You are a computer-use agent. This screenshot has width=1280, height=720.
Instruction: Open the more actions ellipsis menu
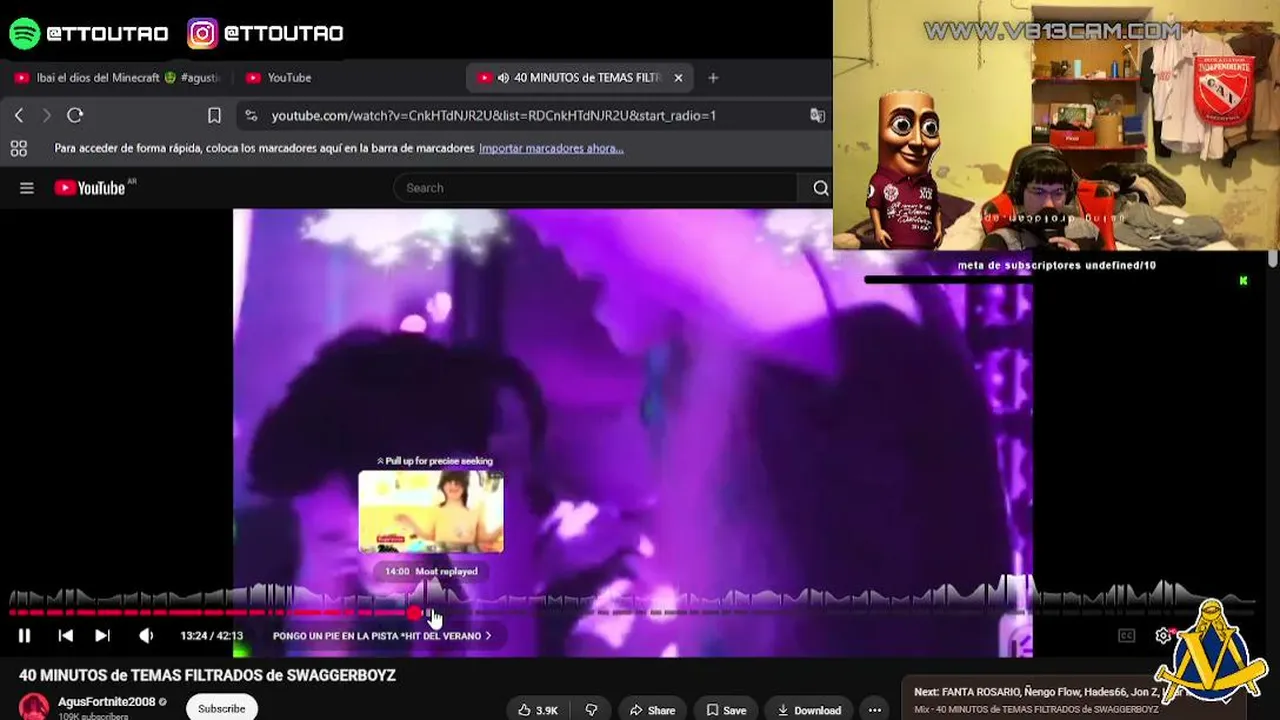pos(875,710)
